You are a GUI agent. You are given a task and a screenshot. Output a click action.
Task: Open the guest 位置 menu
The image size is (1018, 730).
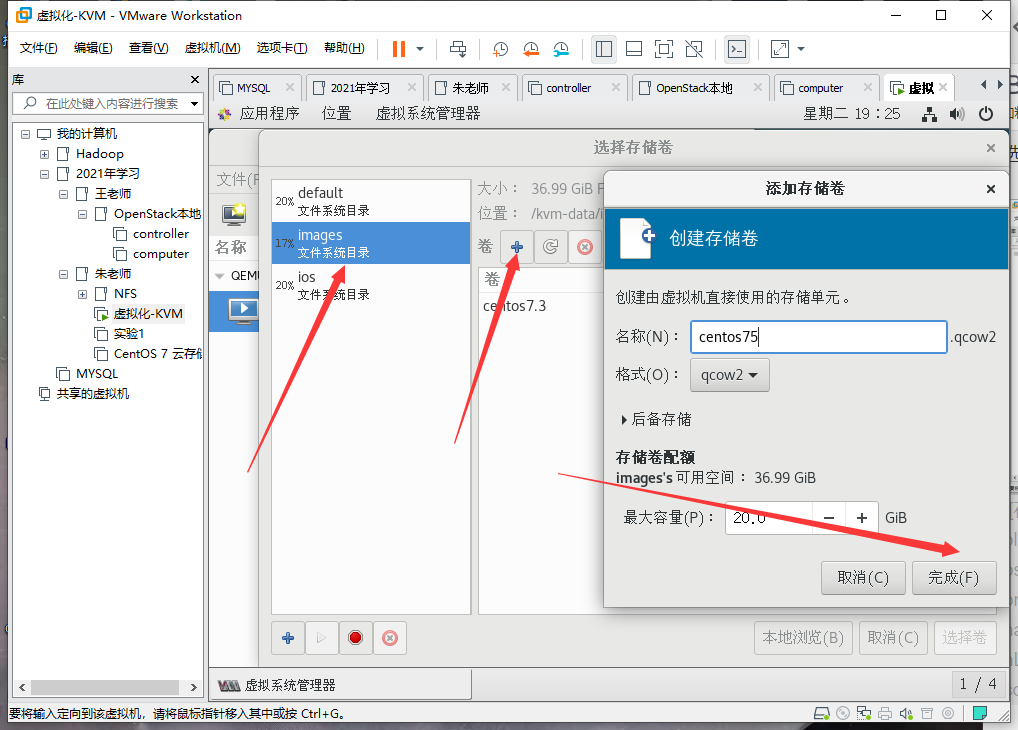pos(336,114)
